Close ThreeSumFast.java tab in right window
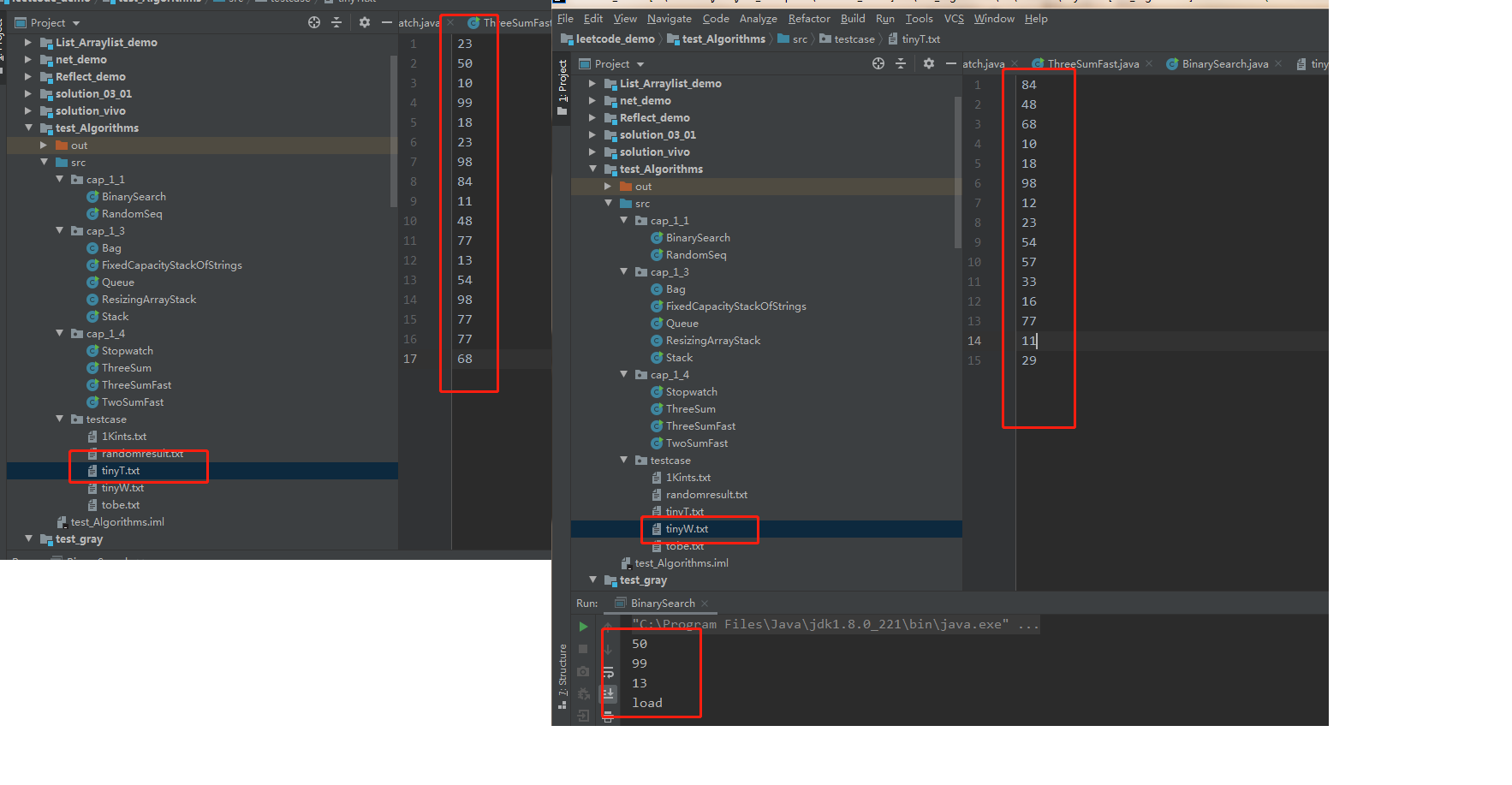 pyautogui.click(x=1149, y=63)
